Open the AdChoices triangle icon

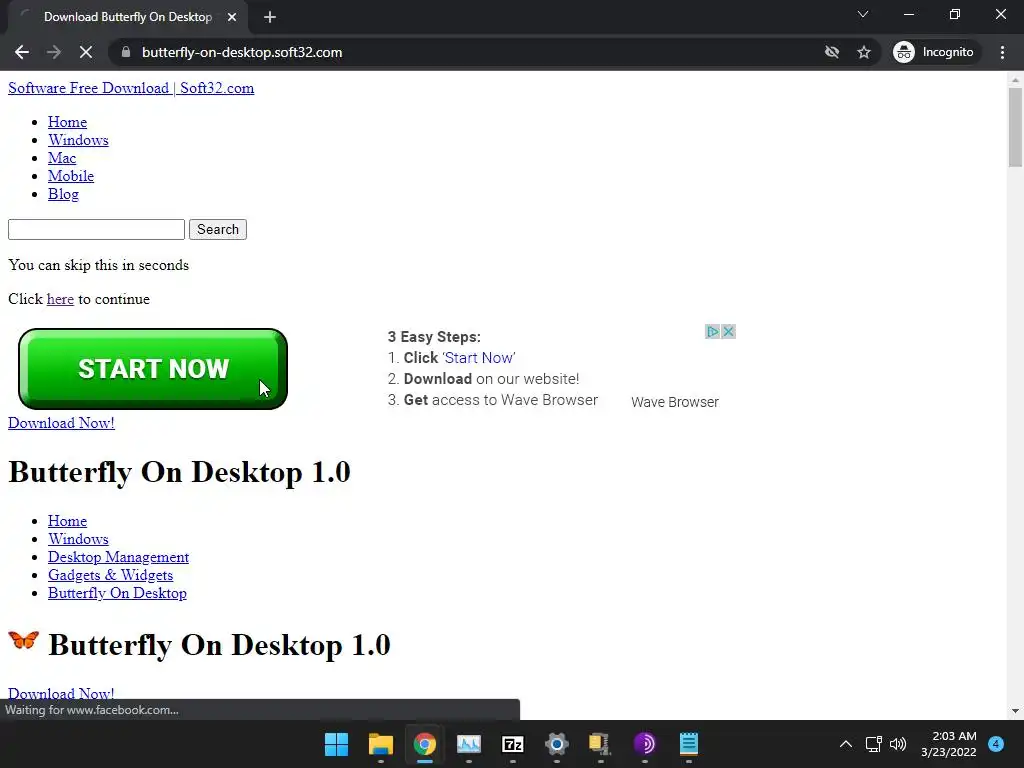click(x=712, y=332)
